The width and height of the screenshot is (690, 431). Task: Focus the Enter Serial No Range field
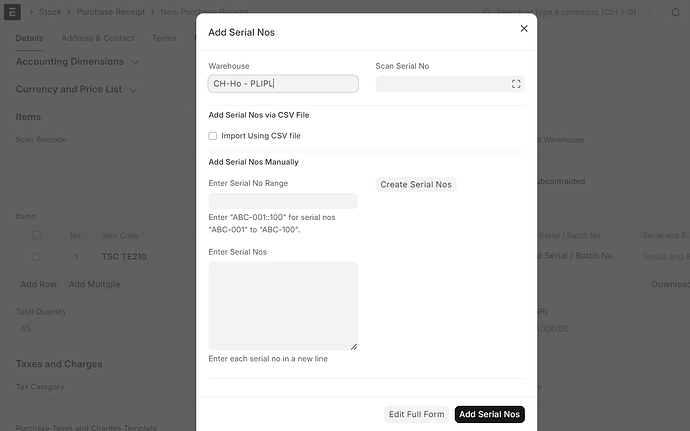point(283,201)
